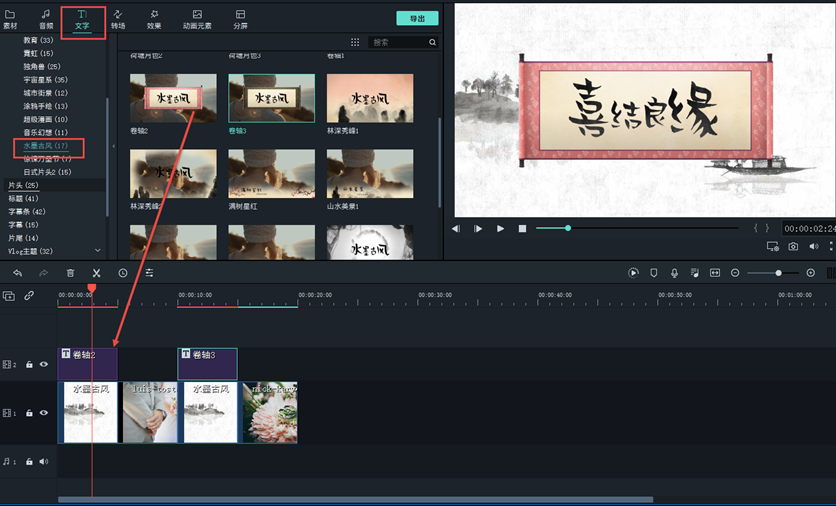Split clip using the scissors icon
836x506 pixels.
[x=96, y=273]
